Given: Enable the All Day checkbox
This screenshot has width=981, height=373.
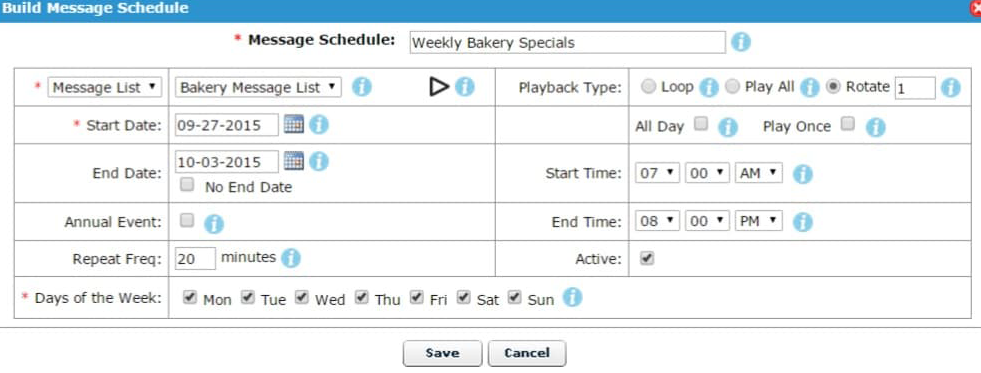Looking at the screenshot, I should (701, 124).
